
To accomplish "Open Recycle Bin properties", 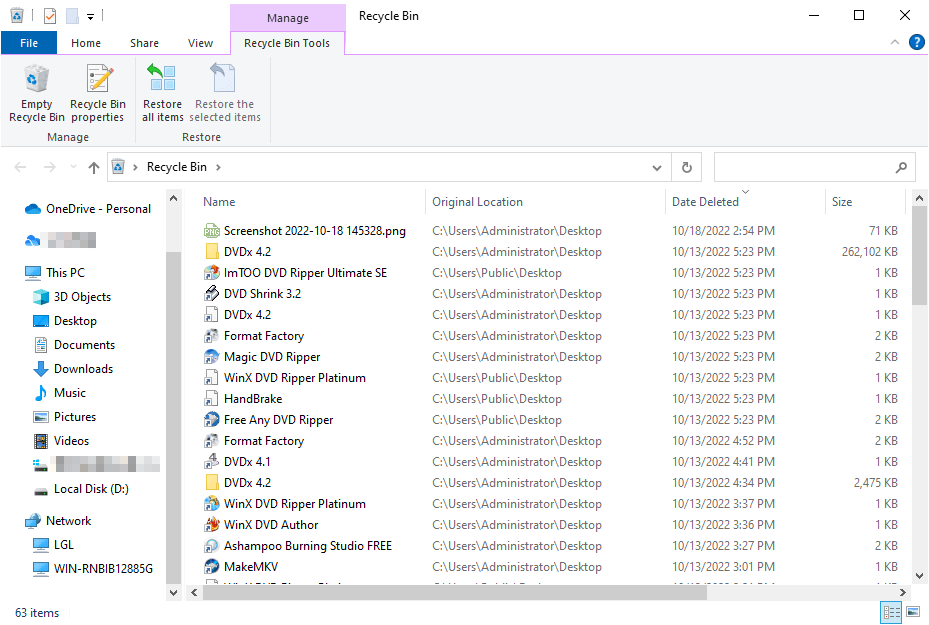I will coord(98,94).
